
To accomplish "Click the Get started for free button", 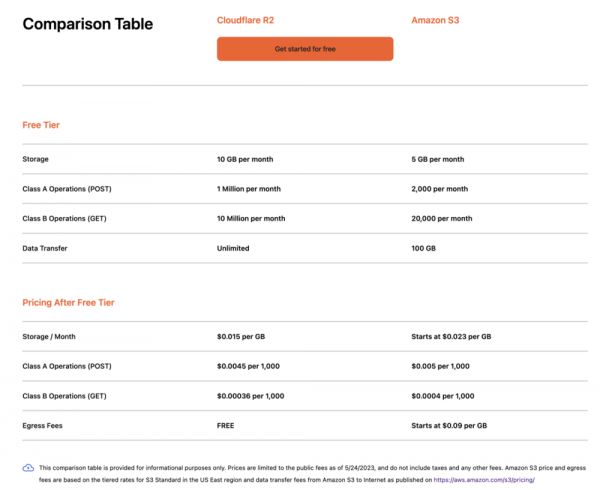I will click(x=305, y=48).
